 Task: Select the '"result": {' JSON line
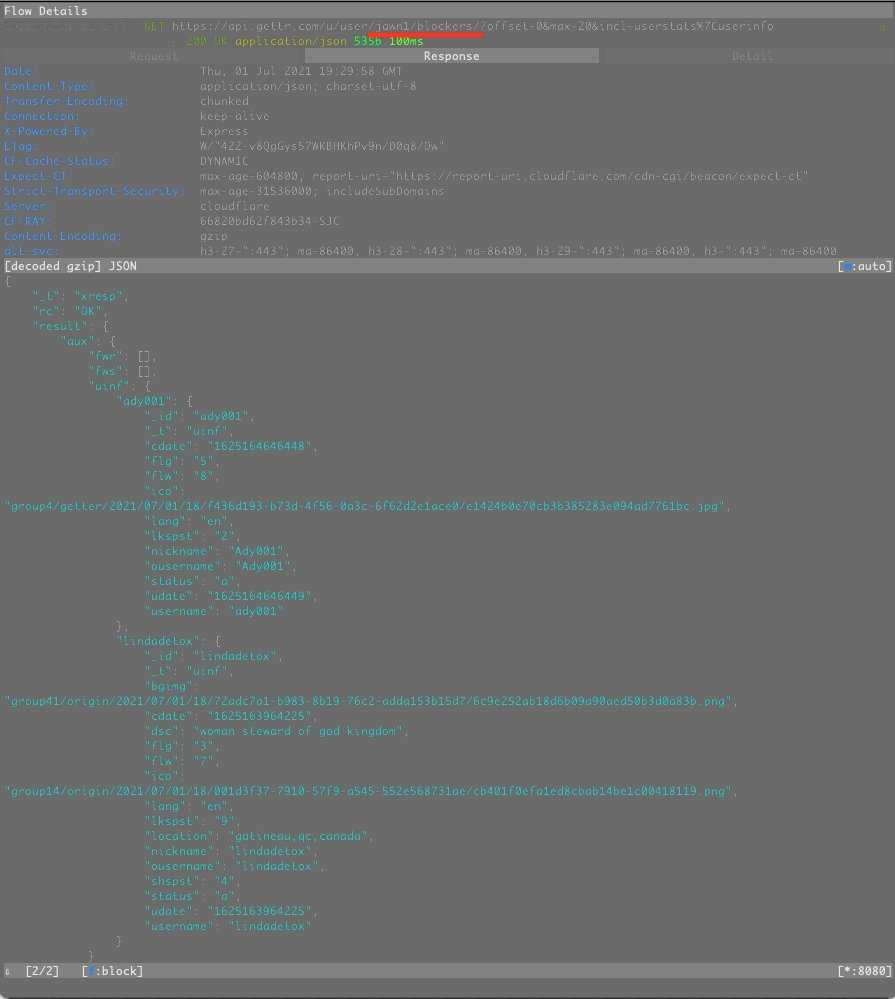pos(70,326)
